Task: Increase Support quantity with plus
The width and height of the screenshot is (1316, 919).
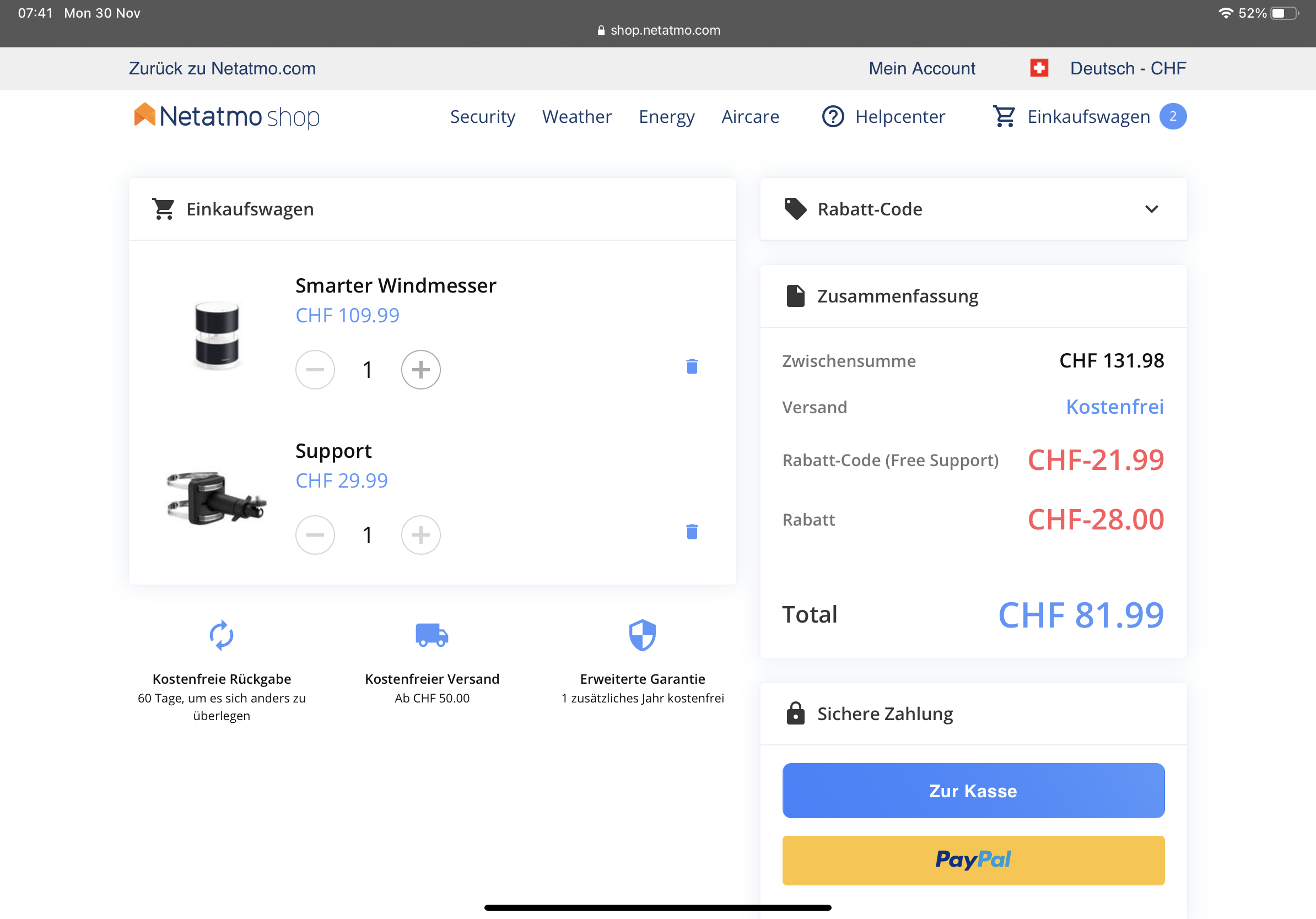Action: [x=420, y=534]
